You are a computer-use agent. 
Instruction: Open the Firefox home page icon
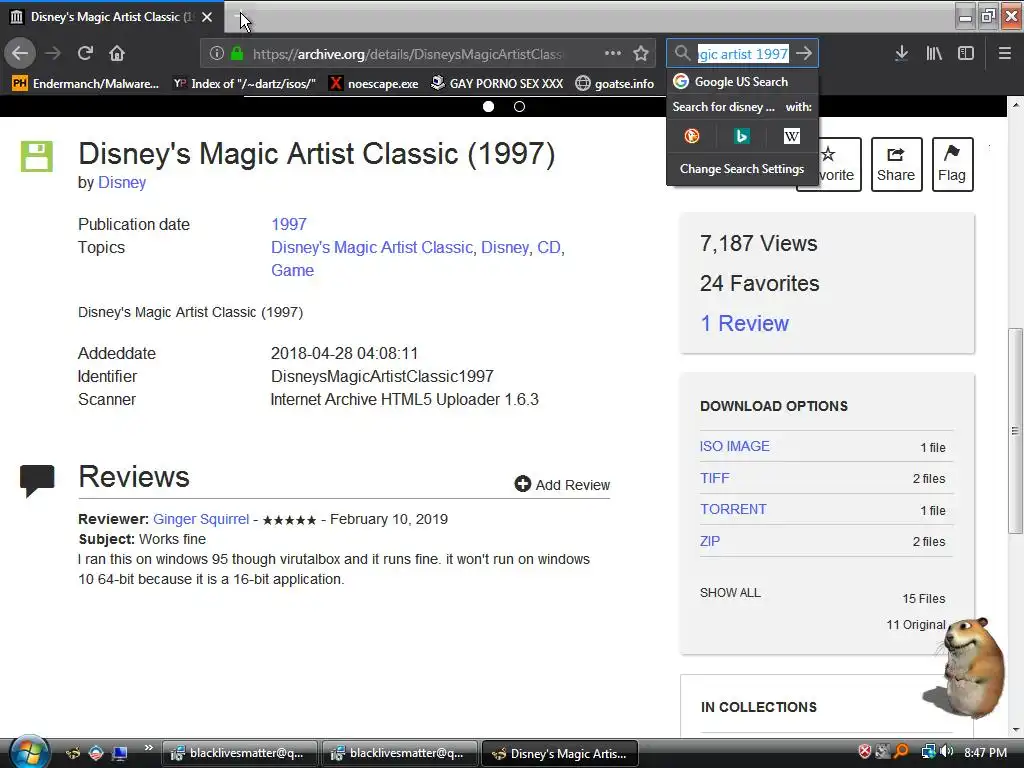pos(117,53)
